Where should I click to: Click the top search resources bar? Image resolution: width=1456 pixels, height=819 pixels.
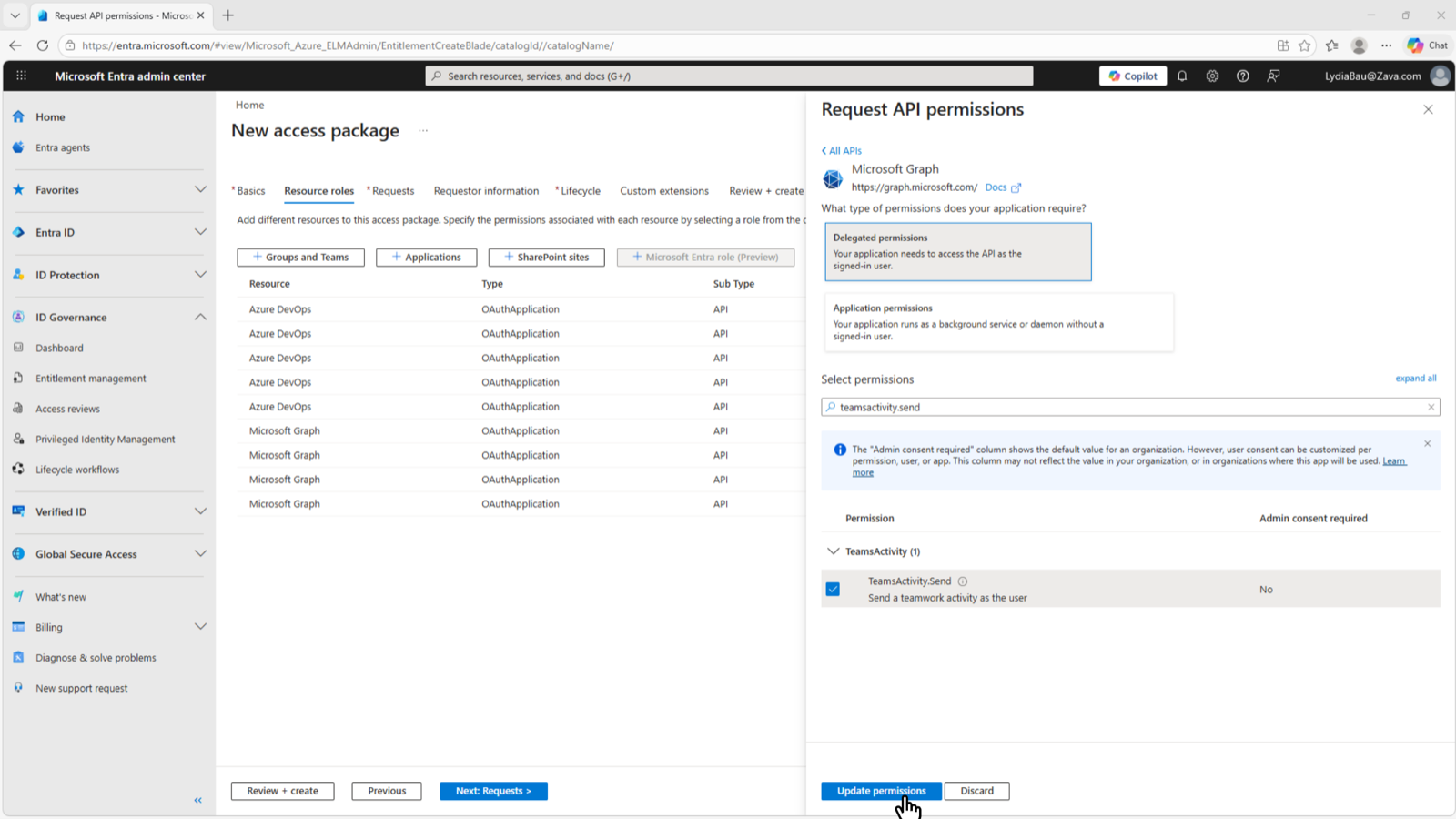coord(729,76)
